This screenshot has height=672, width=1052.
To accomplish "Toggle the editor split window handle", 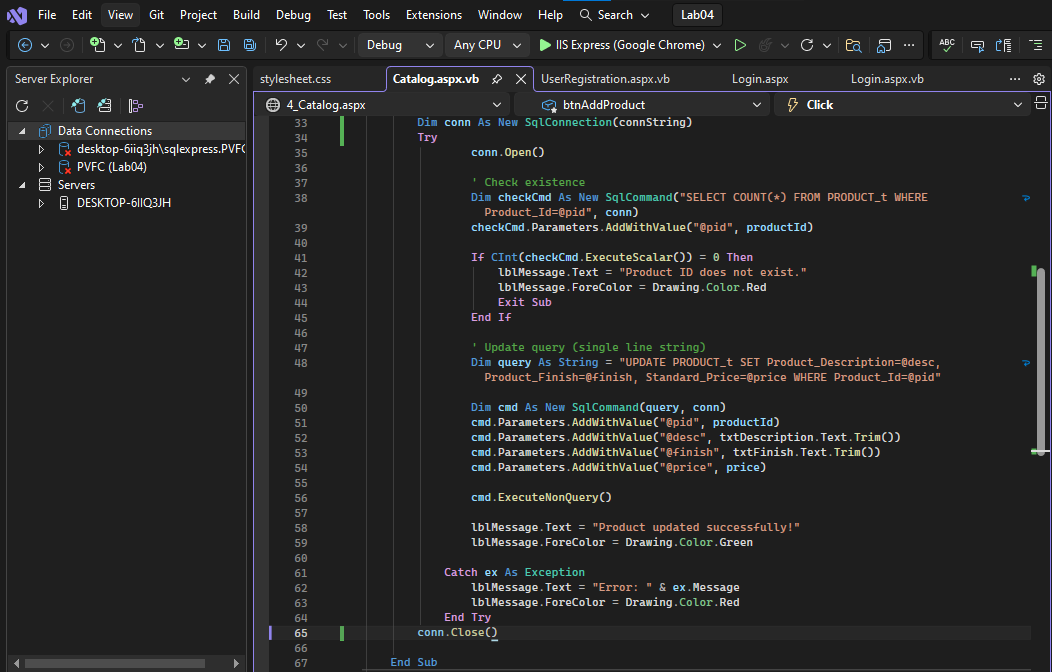I will pos(1040,102).
